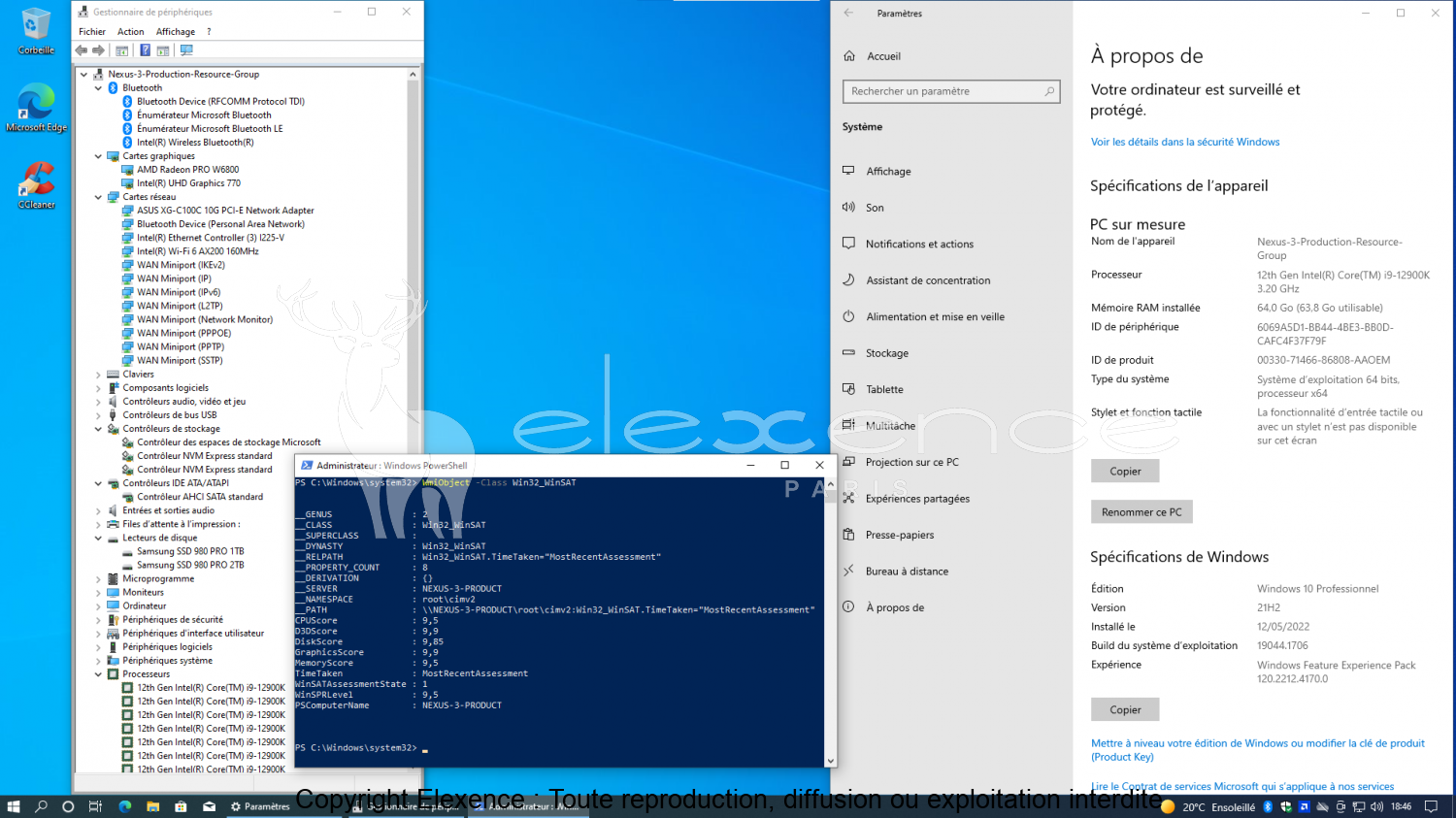1456x818 pixels.
Task: Expand the Moniteurs category
Action: [x=98, y=592]
